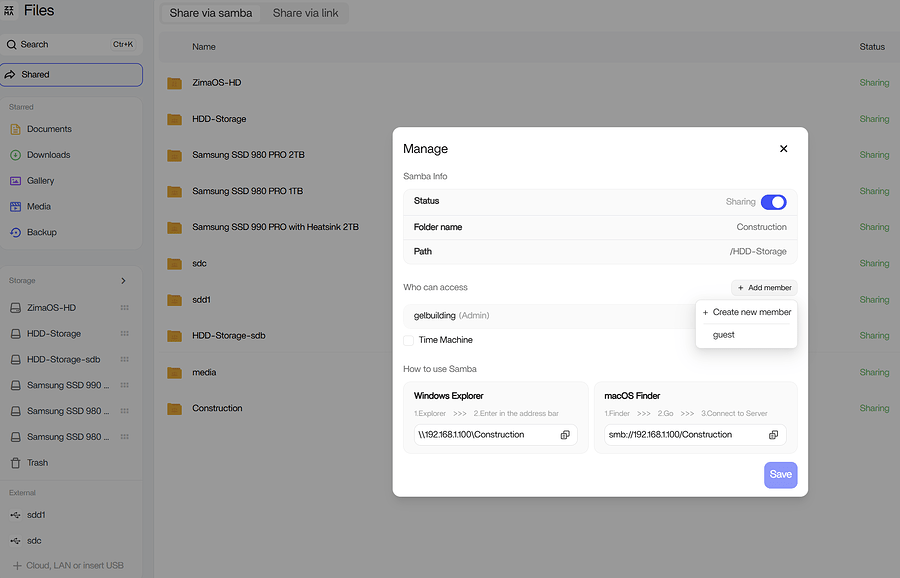Screen dimensions: 900x578
Task: Open the Documents starred folder
Action: click(x=49, y=129)
